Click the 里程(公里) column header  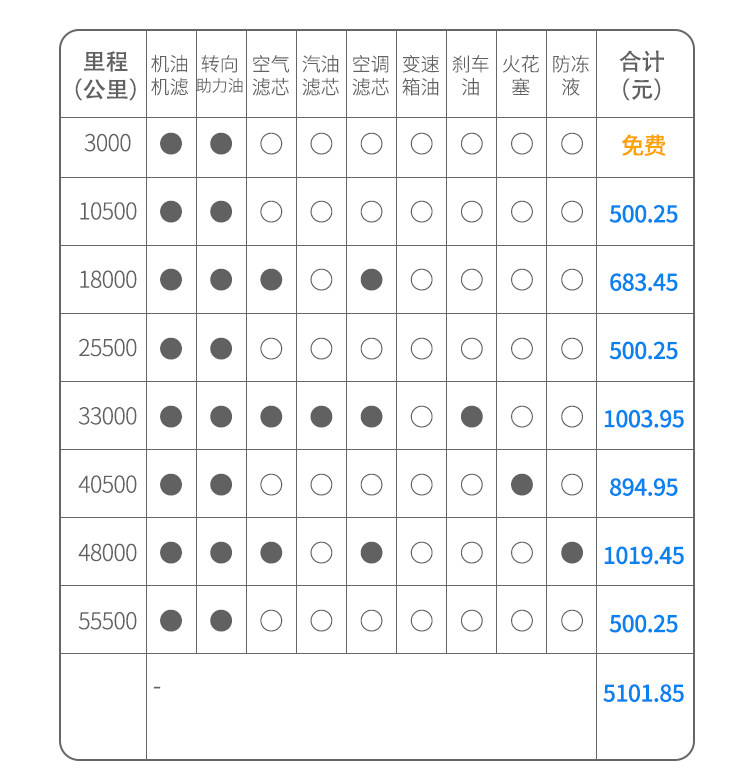[106, 75]
